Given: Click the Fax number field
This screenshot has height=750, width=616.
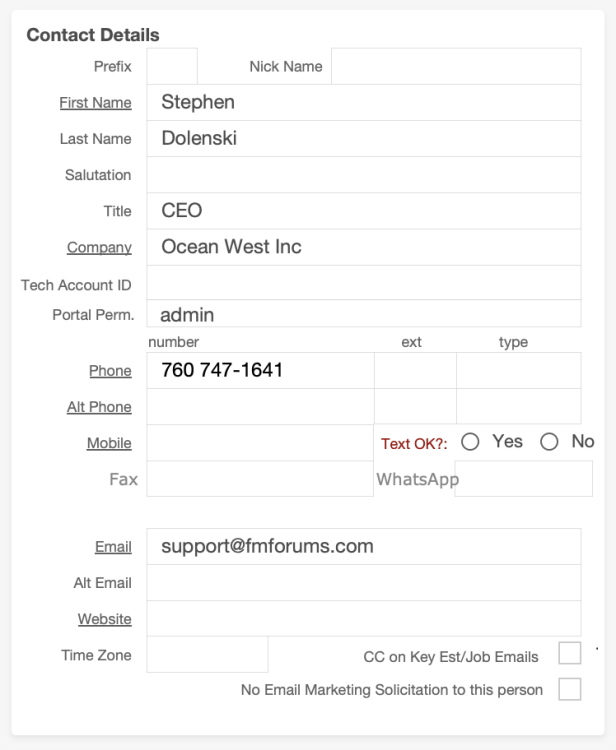Looking at the screenshot, I should (259, 479).
